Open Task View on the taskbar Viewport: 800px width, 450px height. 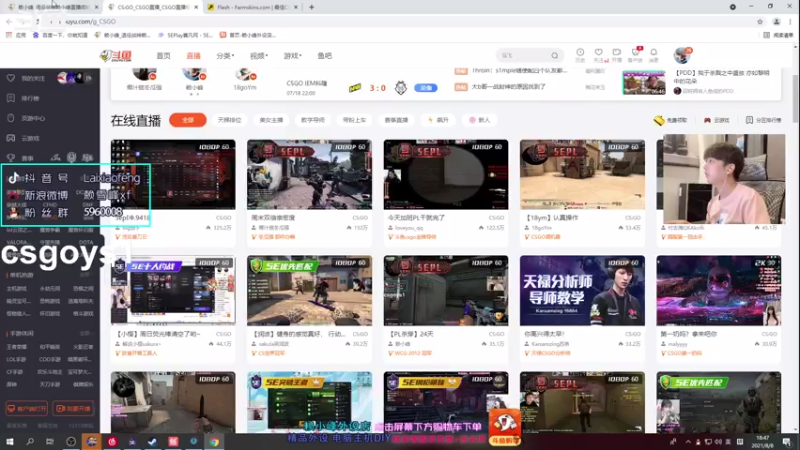click(49, 441)
